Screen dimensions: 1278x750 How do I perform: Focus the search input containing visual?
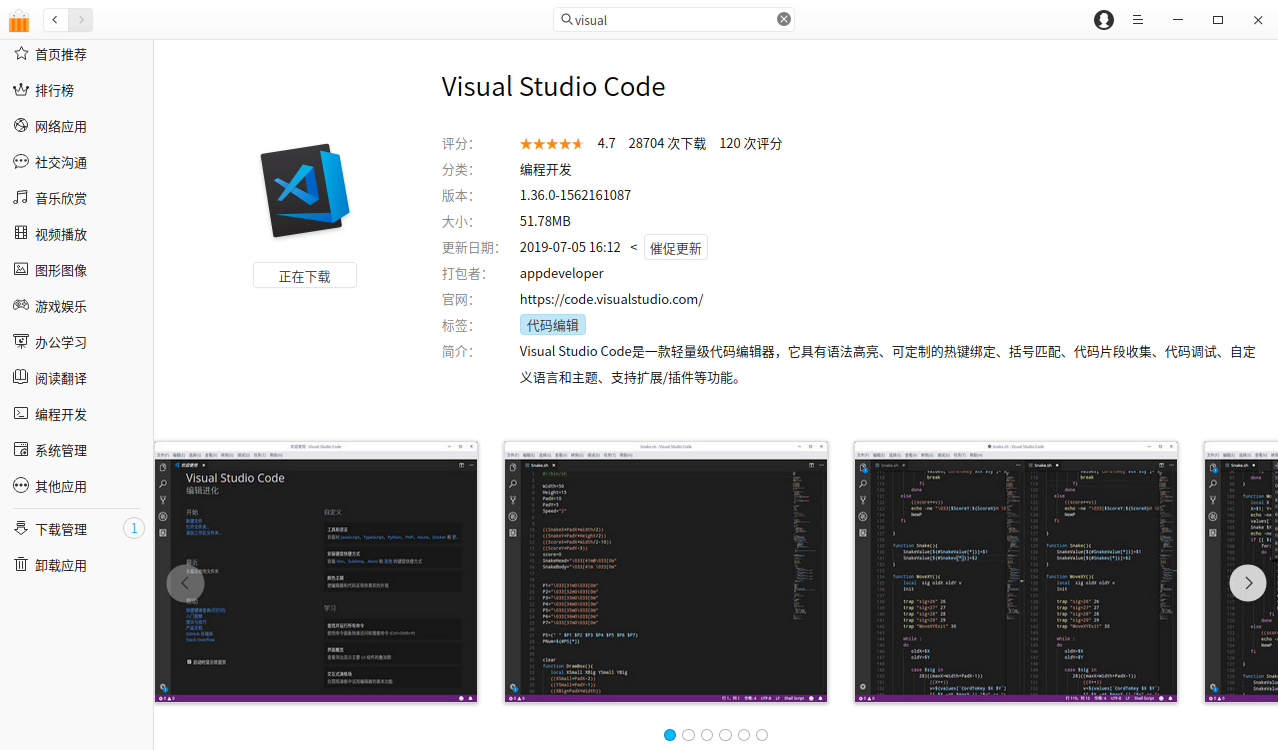674,19
